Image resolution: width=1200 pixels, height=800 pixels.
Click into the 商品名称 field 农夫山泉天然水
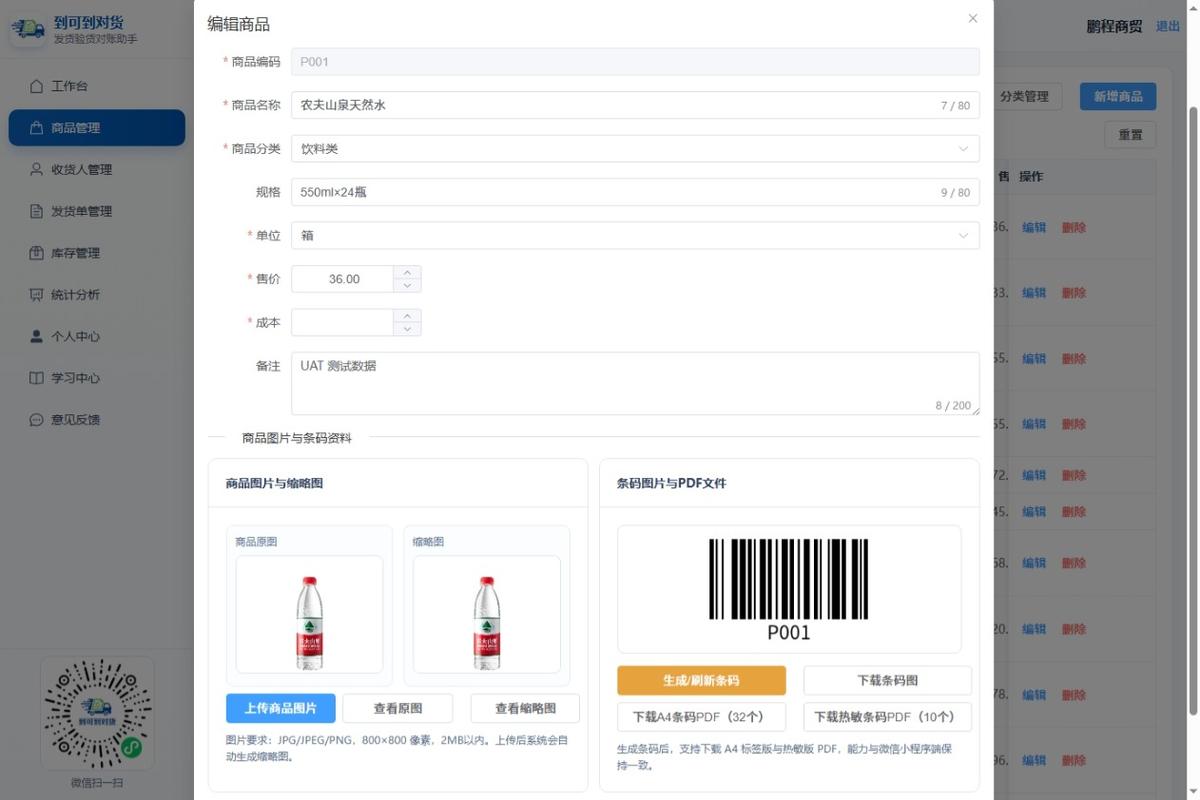(635, 105)
